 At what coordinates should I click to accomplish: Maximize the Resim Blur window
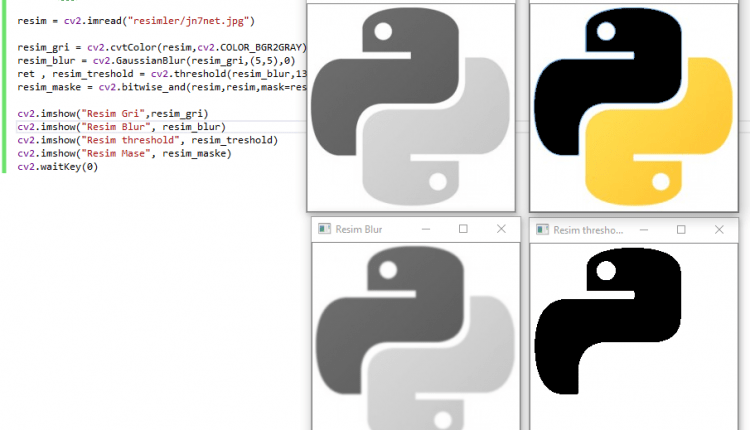click(x=463, y=229)
